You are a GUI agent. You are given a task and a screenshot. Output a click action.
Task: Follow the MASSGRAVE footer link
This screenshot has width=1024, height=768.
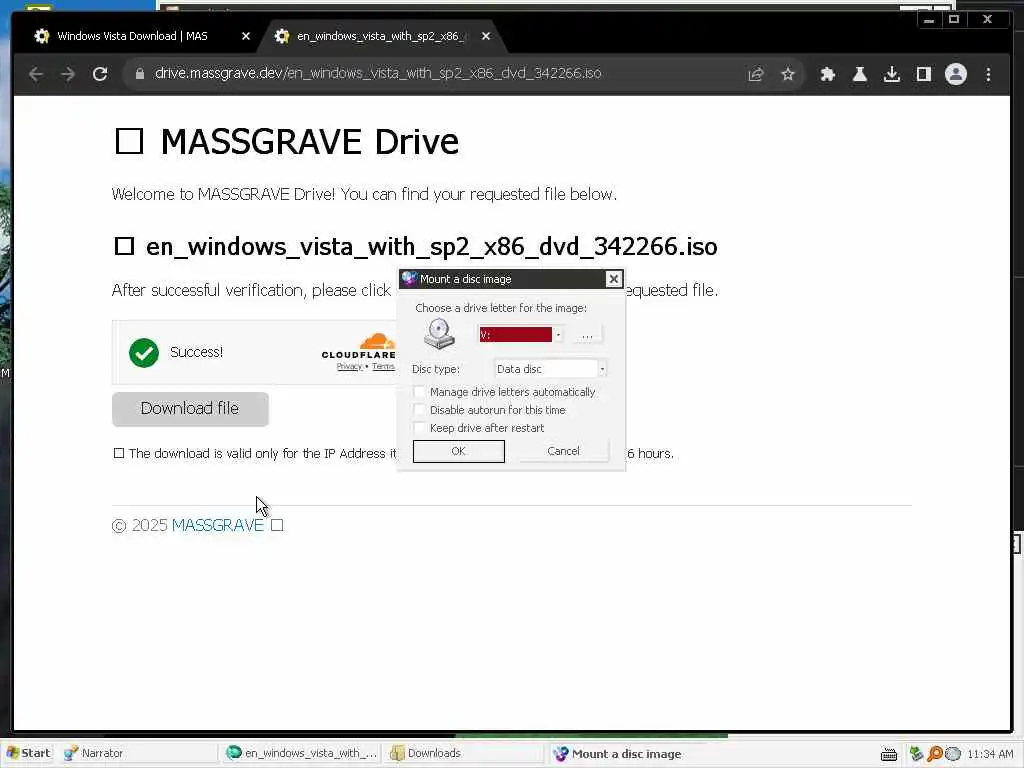(x=217, y=525)
